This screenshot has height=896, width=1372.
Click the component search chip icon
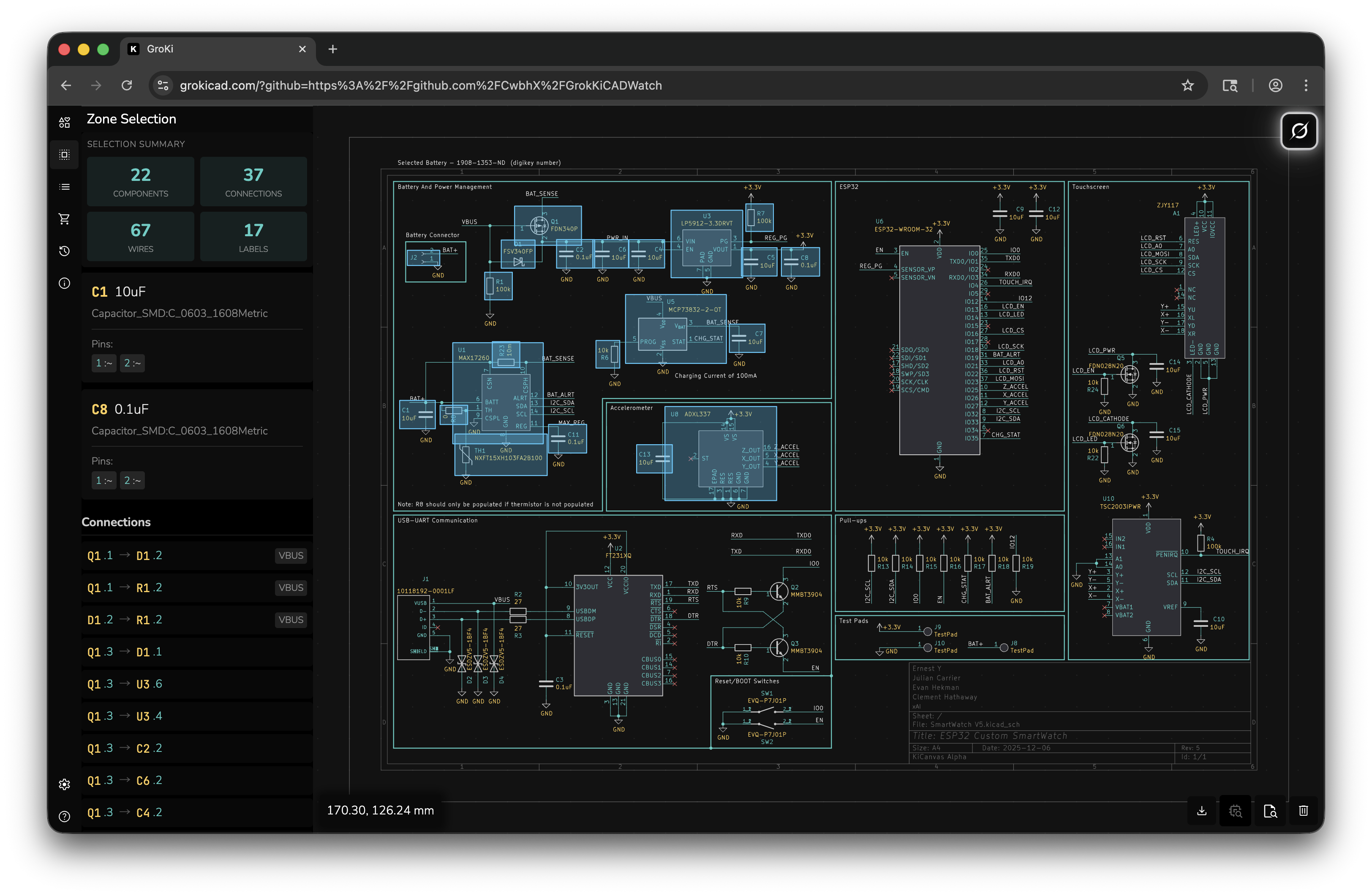(x=1236, y=811)
